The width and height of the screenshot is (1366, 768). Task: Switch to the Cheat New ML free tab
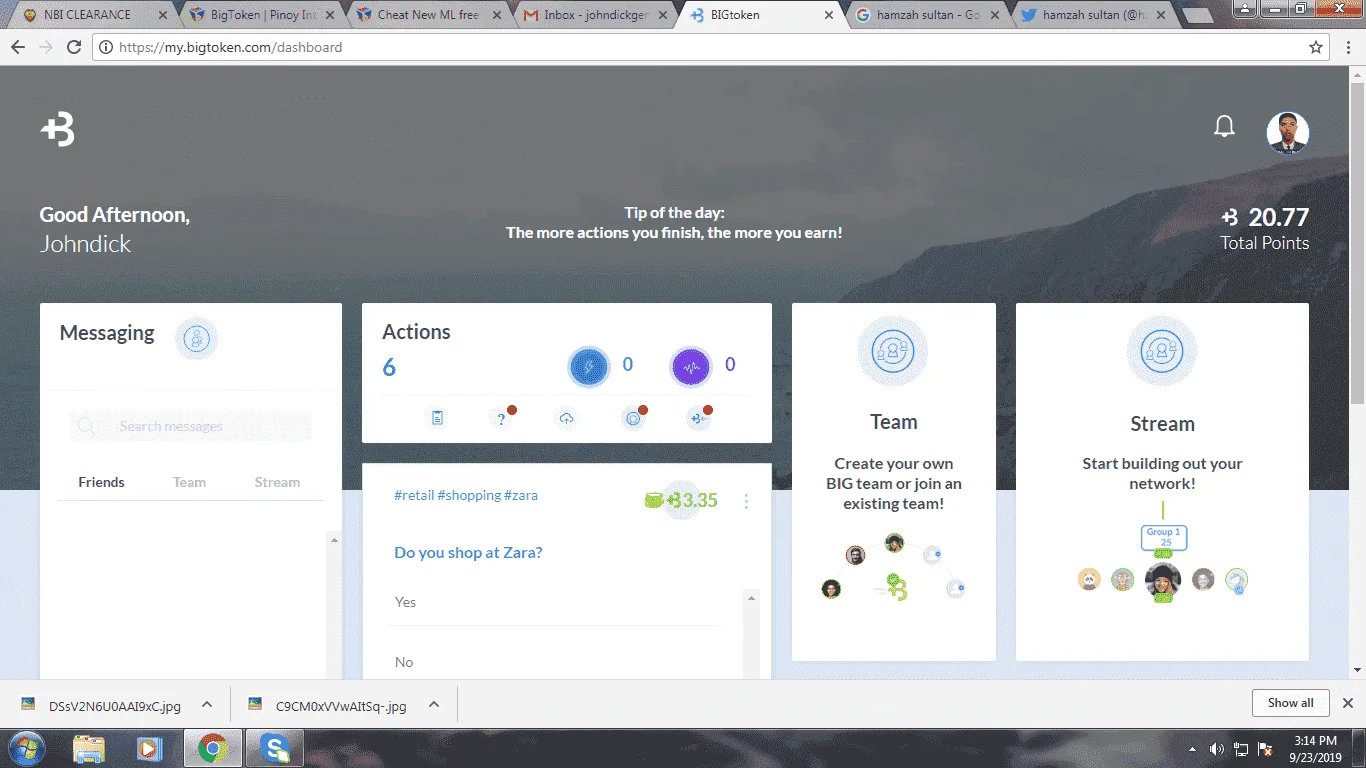pyautogui.click(x=430, y=15)
